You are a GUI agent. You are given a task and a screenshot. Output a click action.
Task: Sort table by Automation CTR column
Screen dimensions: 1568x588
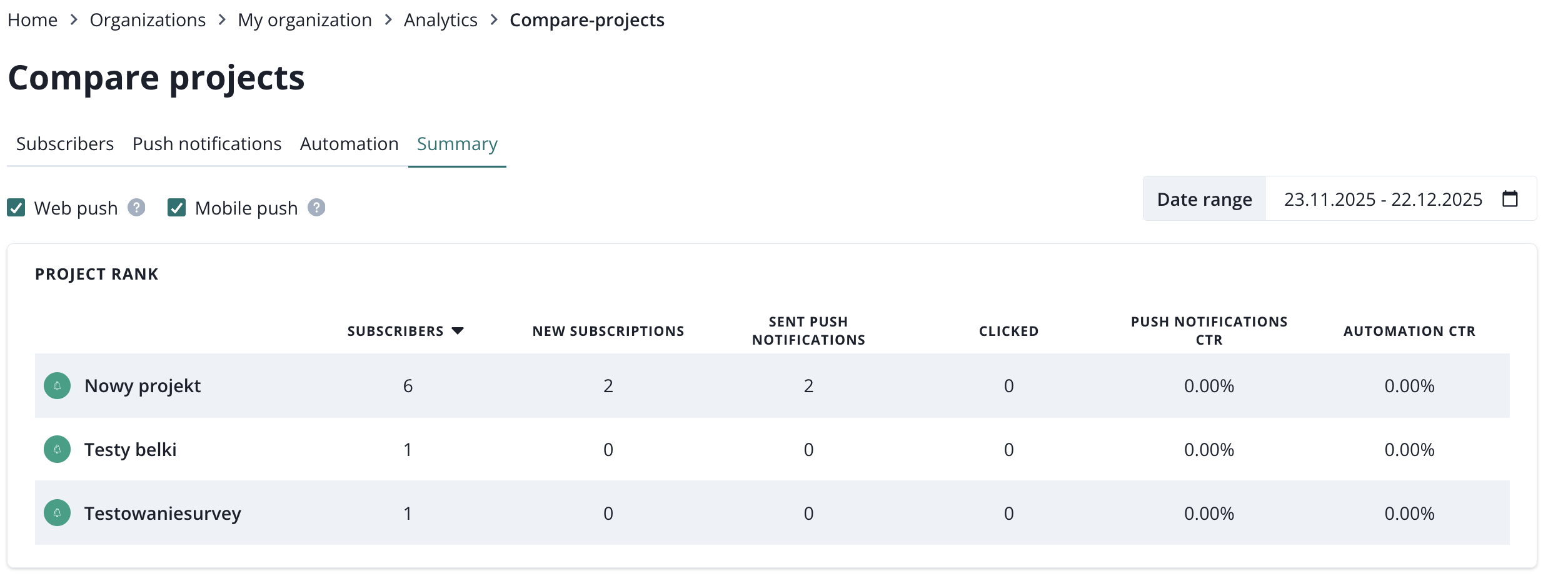pyautogui.click(x=1409, y=331)
